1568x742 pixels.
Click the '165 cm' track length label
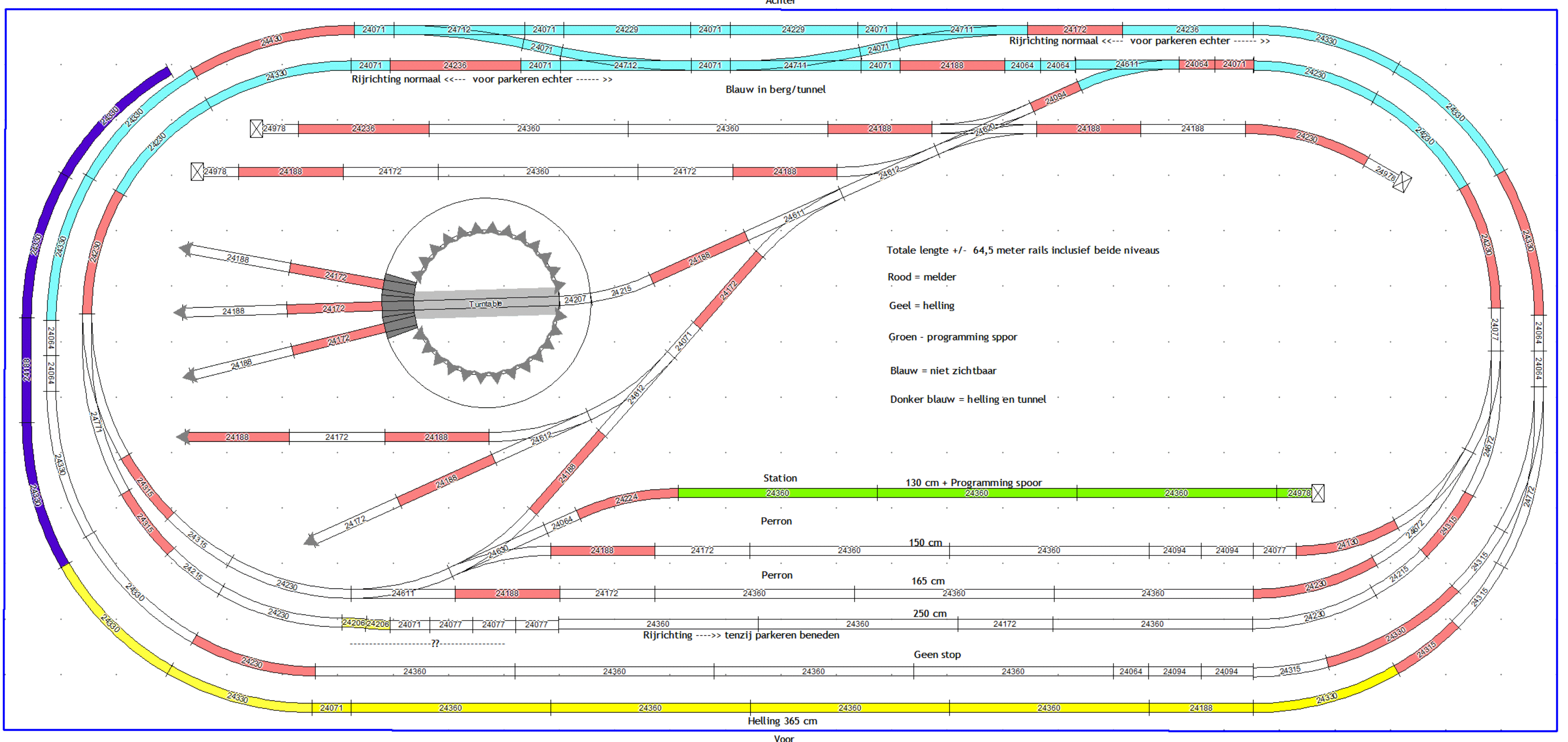point(928,581)
